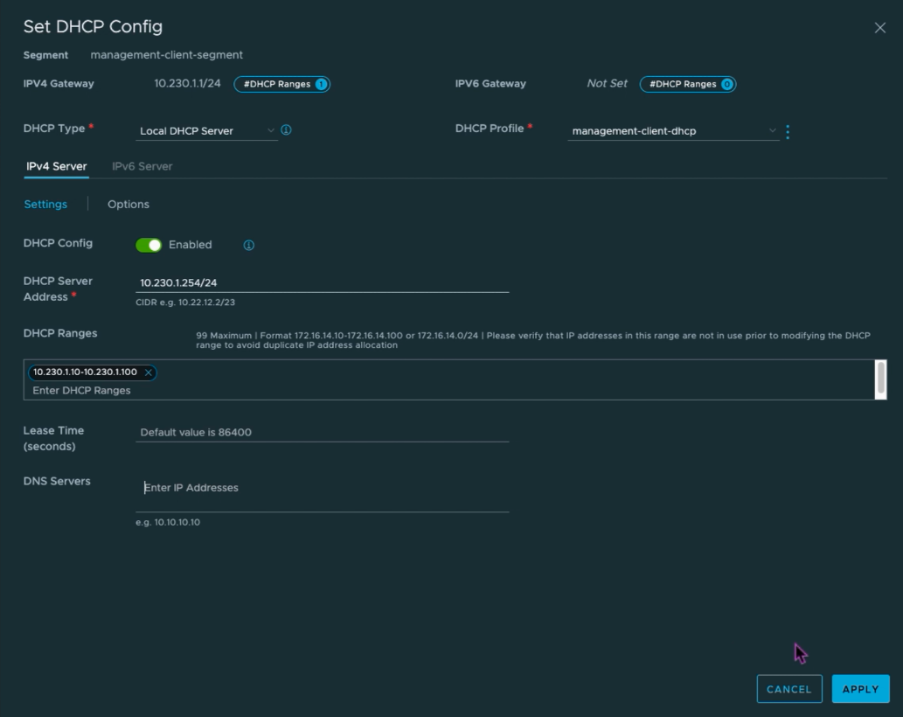This screenshot has width=904, height=718.
Task: Click the CIDR e.g. 10.22.12.2/23 hint
Action: tap(185, 302)
